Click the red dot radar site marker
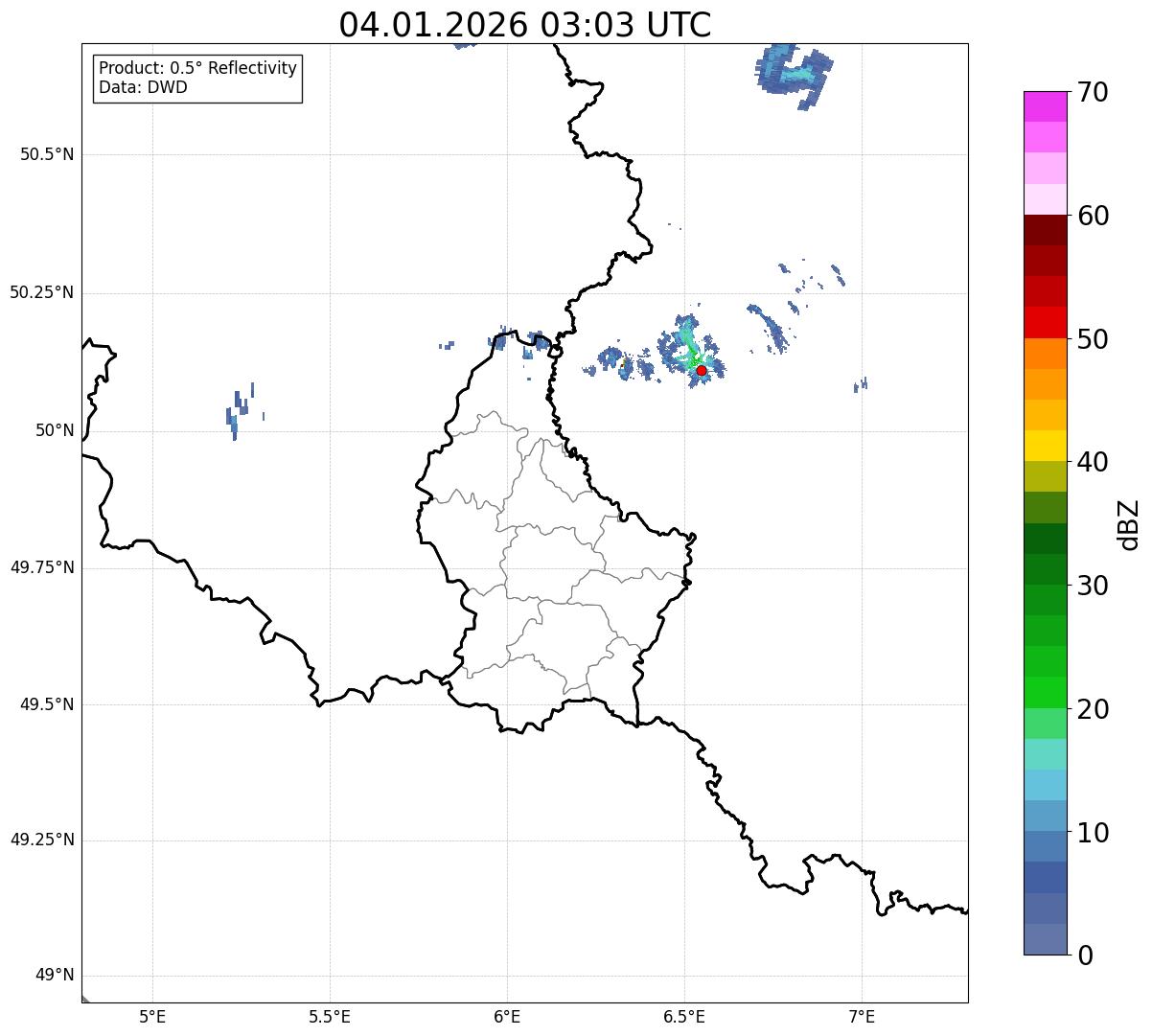The height and width of the screenshot is (1036, 1152). 701,370
